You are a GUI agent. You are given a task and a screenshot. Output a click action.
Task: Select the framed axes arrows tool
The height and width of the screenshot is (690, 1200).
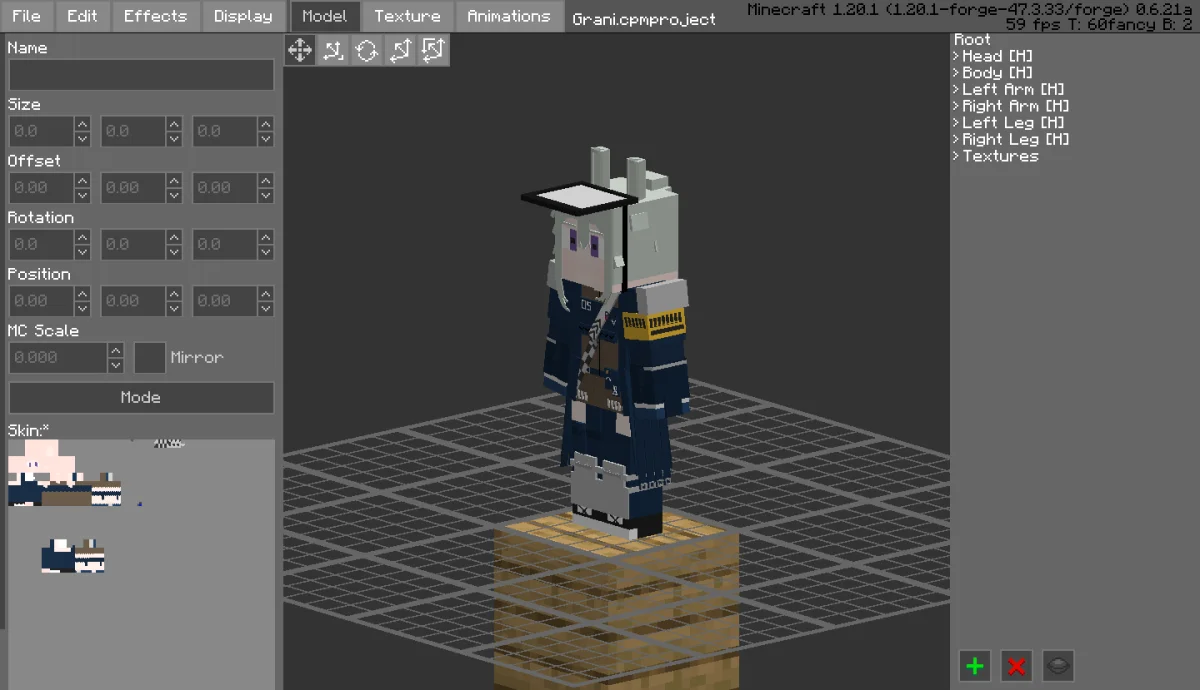[x=433, y=51]
